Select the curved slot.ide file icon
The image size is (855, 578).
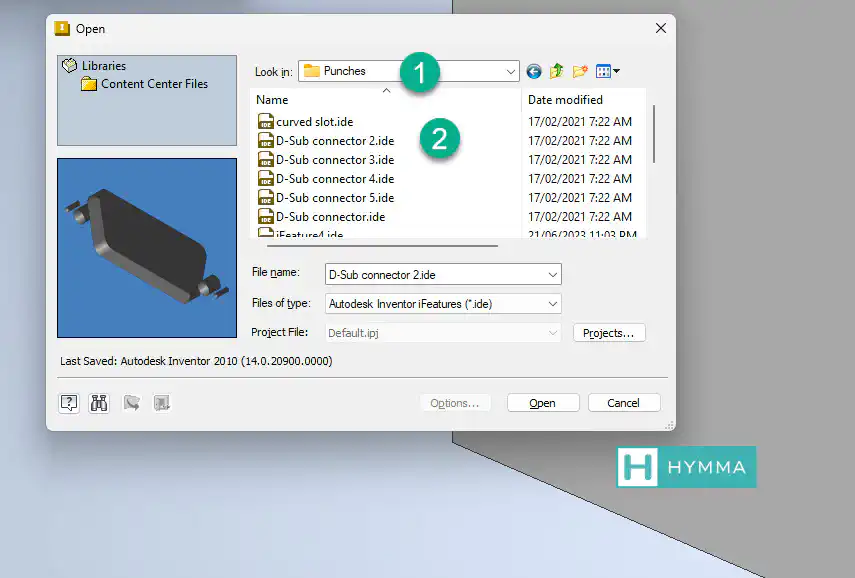point(266,122)
